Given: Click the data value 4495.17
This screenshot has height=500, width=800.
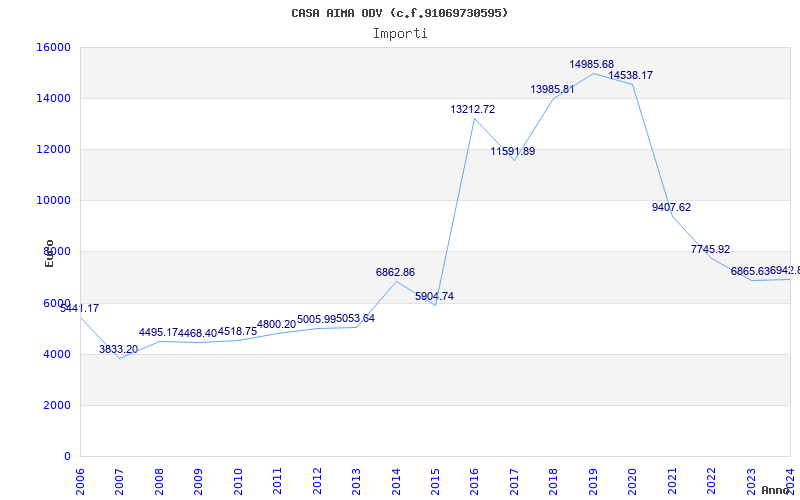Looking at the screenshot, I should tap(158, 333).
